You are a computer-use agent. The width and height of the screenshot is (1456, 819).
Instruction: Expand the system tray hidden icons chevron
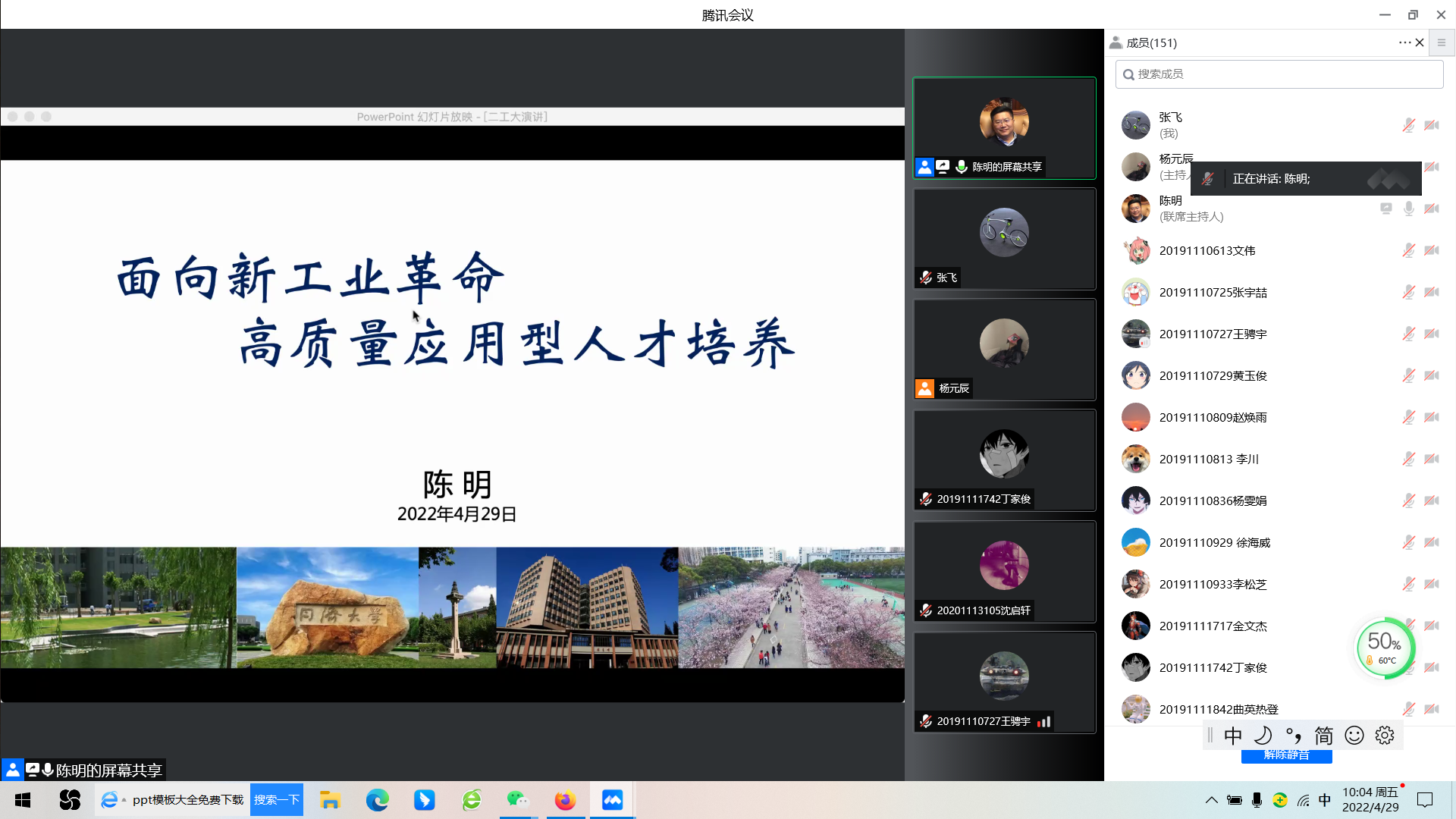pyautogui.click(x=1211, y=800)
